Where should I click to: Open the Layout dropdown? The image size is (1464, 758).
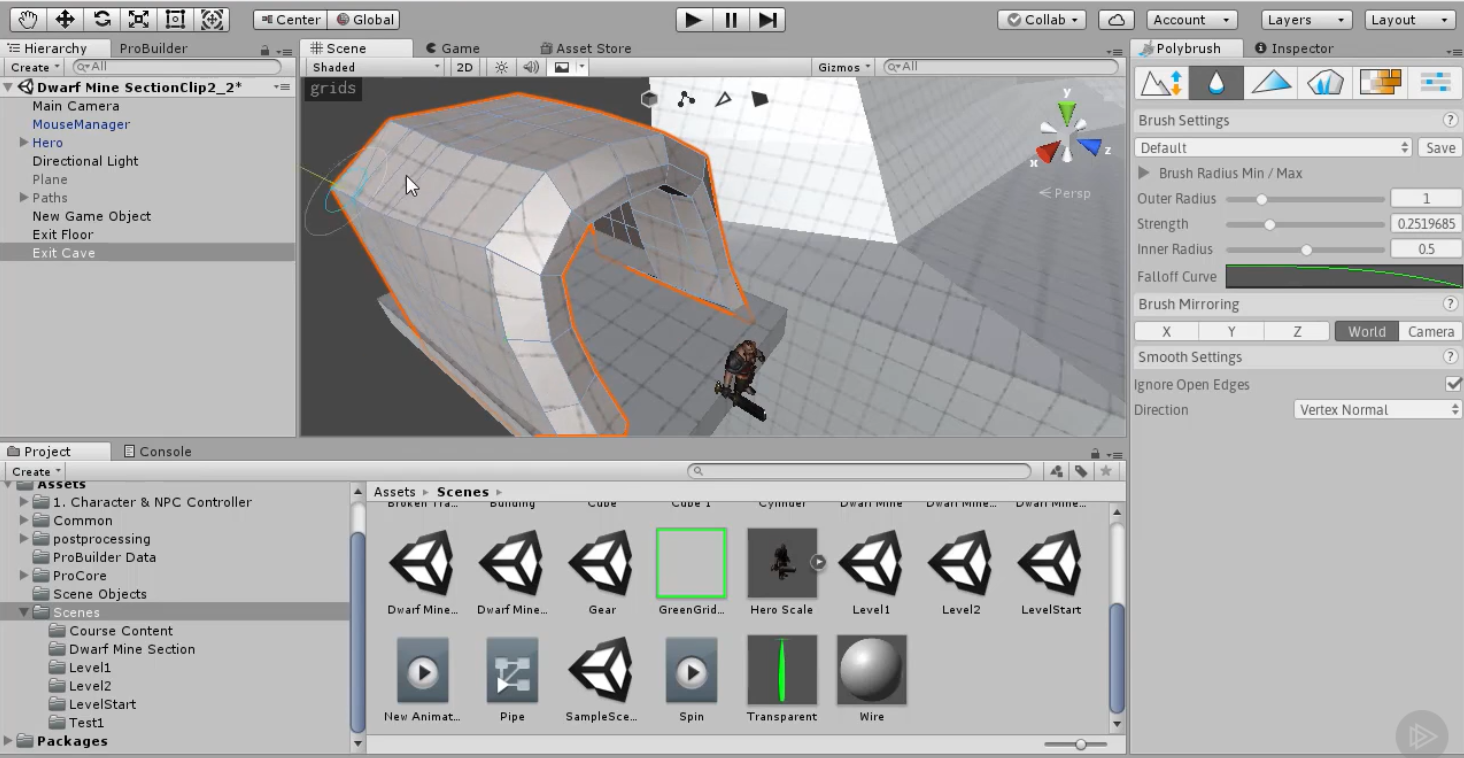[1410, 20]
